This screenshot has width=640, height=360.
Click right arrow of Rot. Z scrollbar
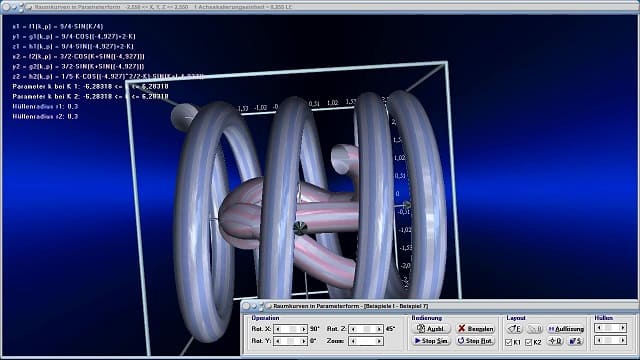pyautogui.click(x=379, y=329)
